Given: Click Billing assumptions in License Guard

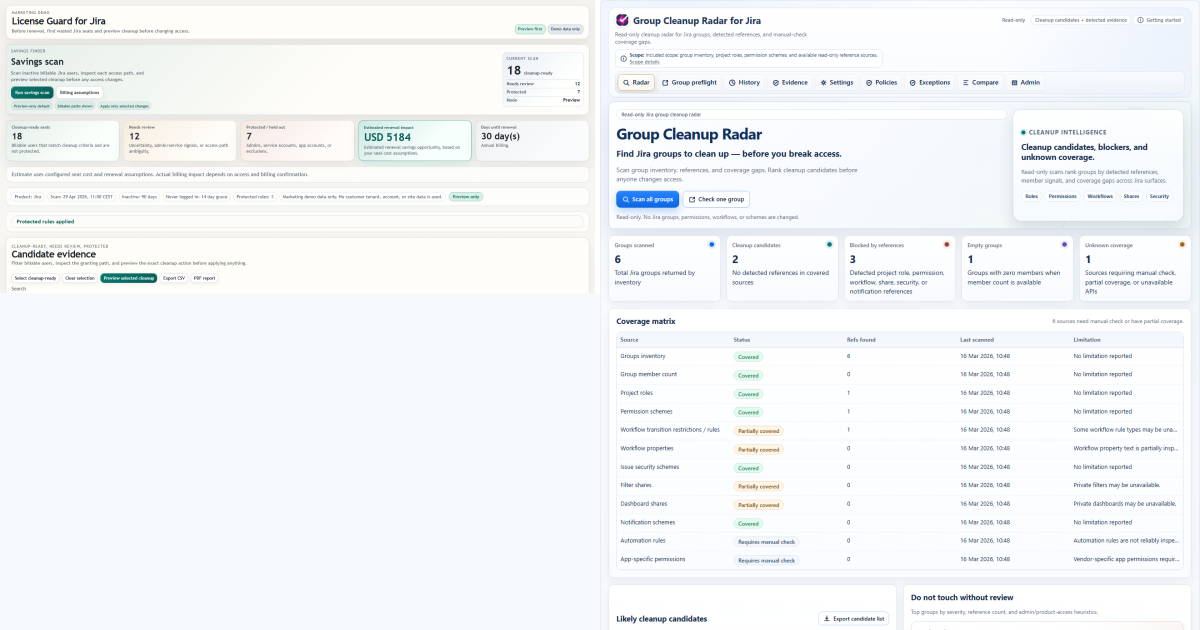Looking at the screenshot, I should pos(80,92).
